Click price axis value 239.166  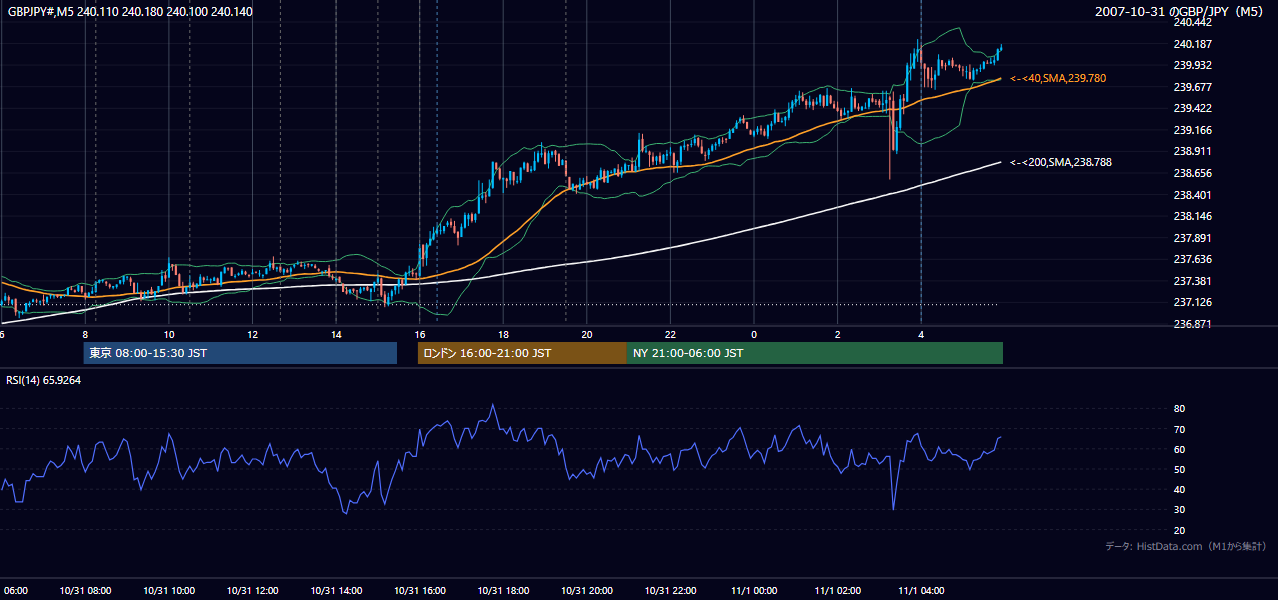click(x=1193, y=130)
